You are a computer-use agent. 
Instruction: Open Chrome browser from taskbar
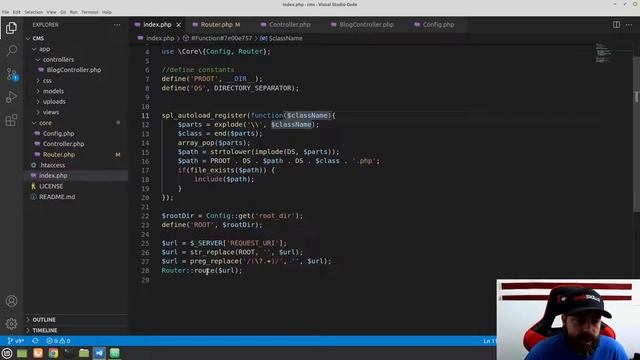(53, 353)
